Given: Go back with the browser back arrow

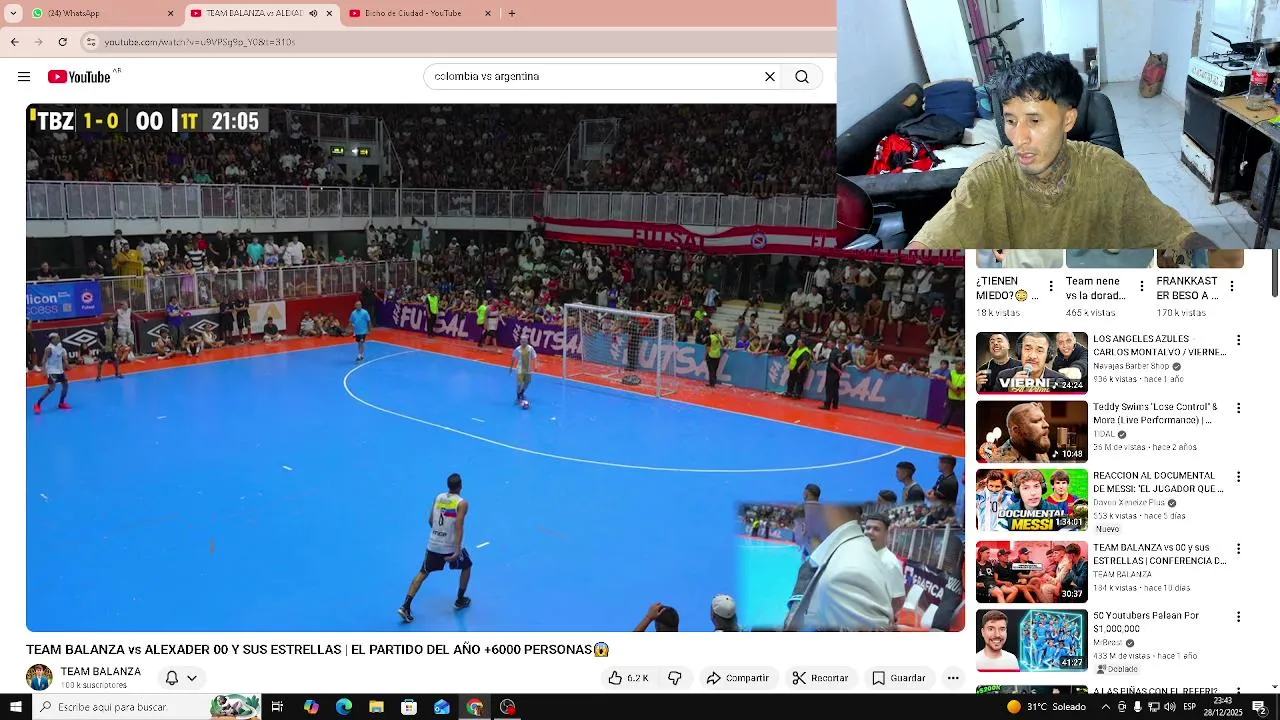Looking at the screenshot, I should (x=15, y=42).
